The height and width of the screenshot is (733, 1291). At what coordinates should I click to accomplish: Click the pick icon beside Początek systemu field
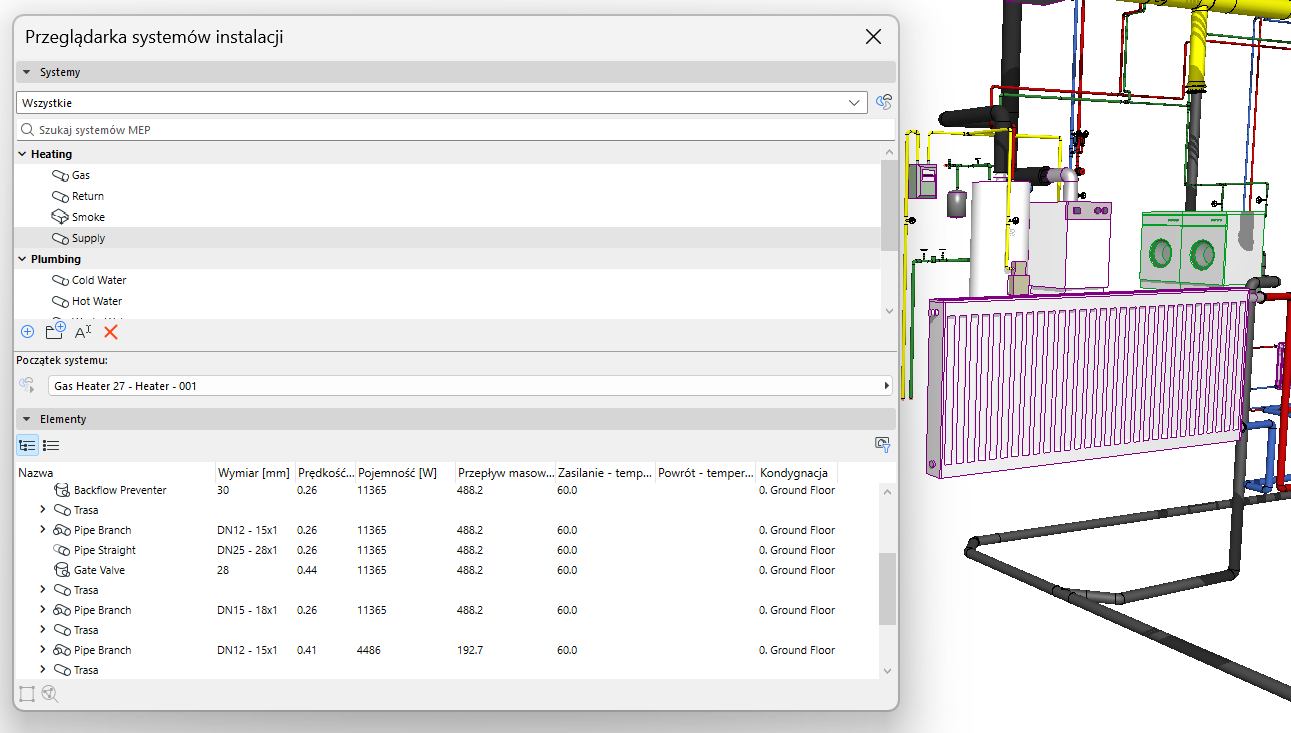pyautogui.click(x=27, y=385)
